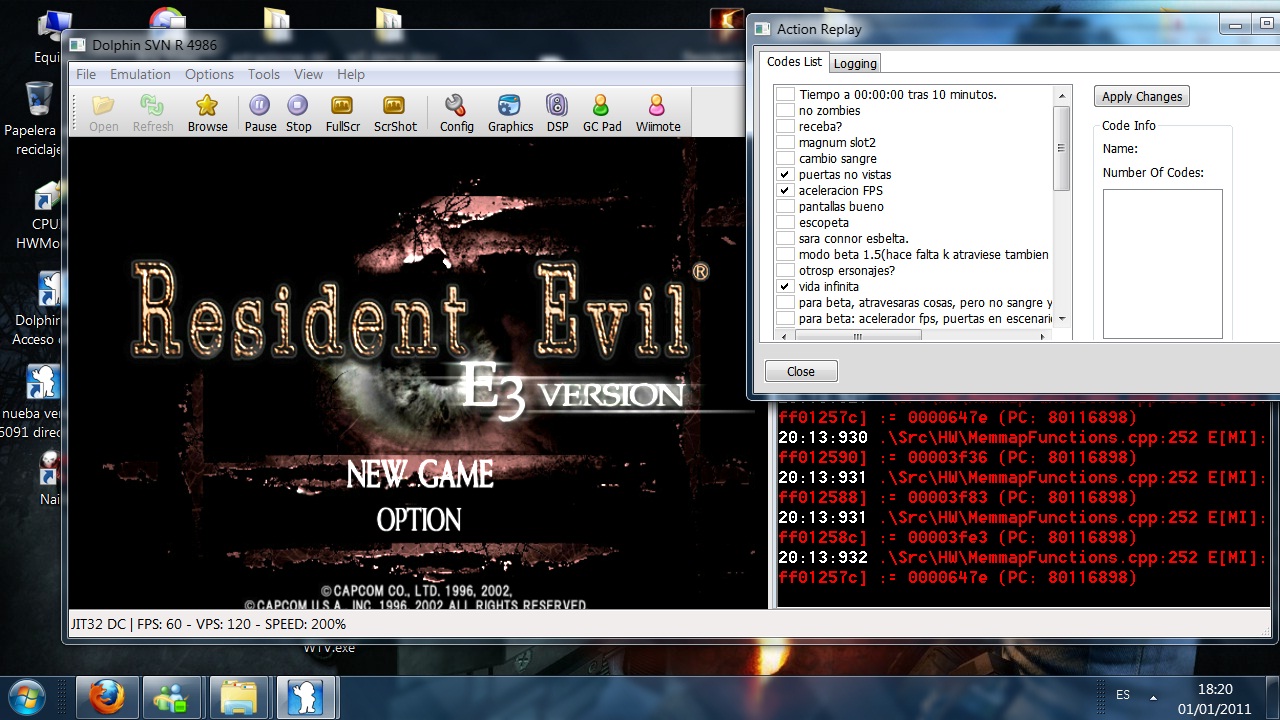Image resolution: width=1280 pixels, height=720 pixels.
Task: Switch to fullscreen with FullScr icon
Action: click(x=342, y=112)
